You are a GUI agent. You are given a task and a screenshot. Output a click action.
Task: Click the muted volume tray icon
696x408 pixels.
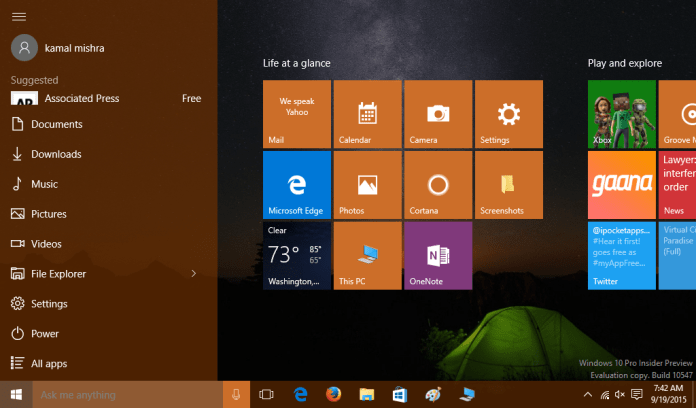tap(620, 394)
